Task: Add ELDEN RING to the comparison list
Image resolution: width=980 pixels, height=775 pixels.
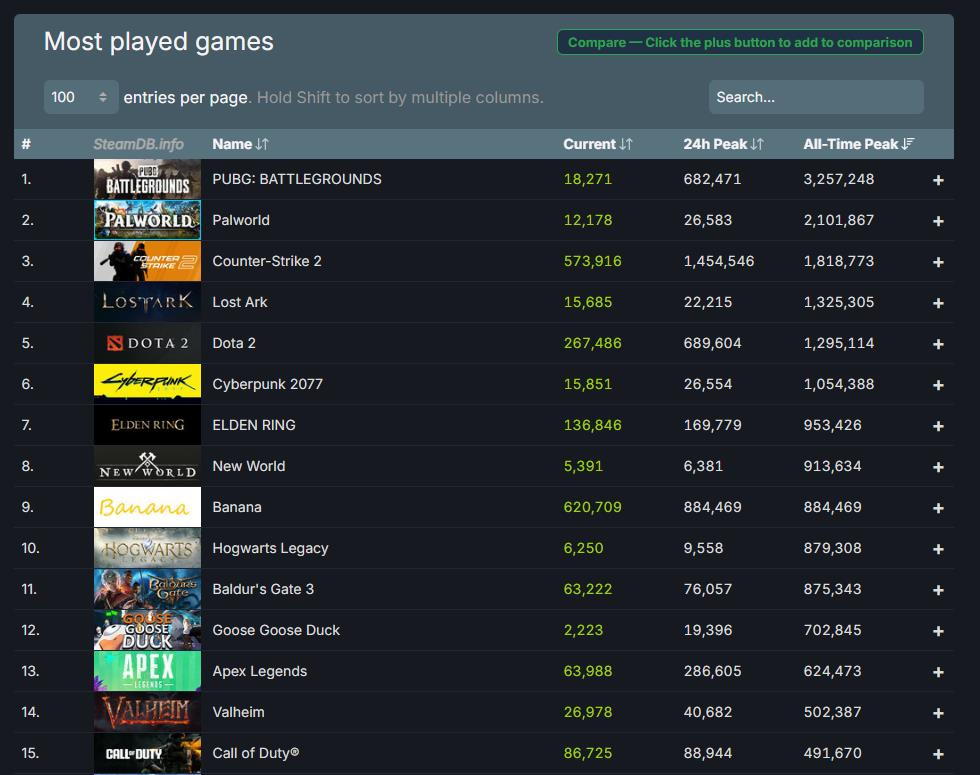Action: 938,426
